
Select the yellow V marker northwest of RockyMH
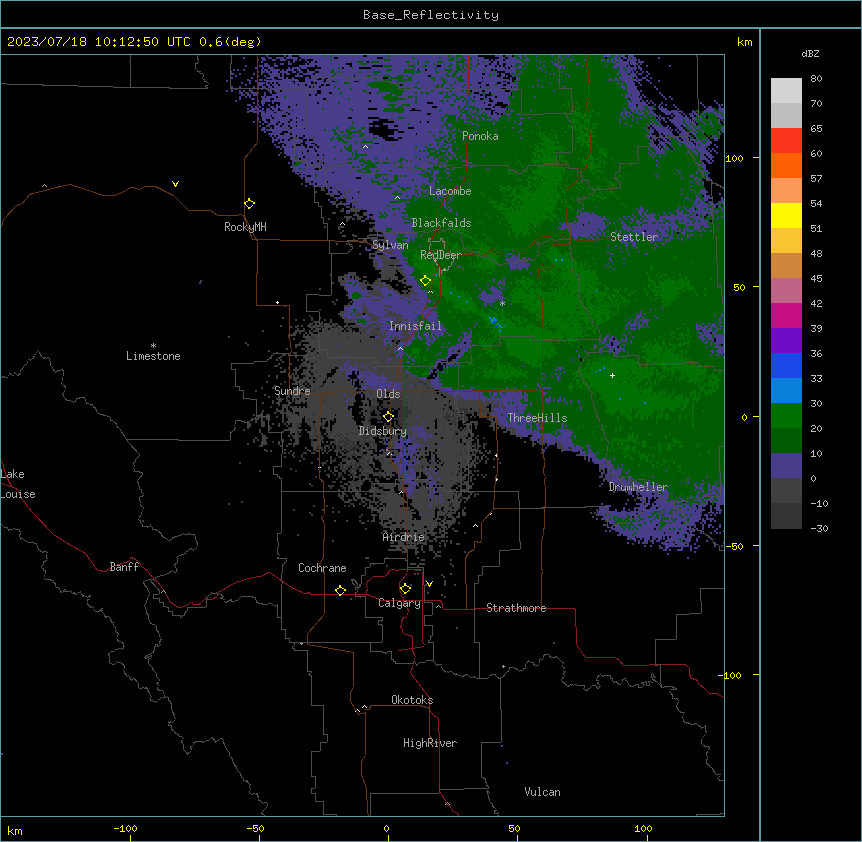tap(175, 184)
